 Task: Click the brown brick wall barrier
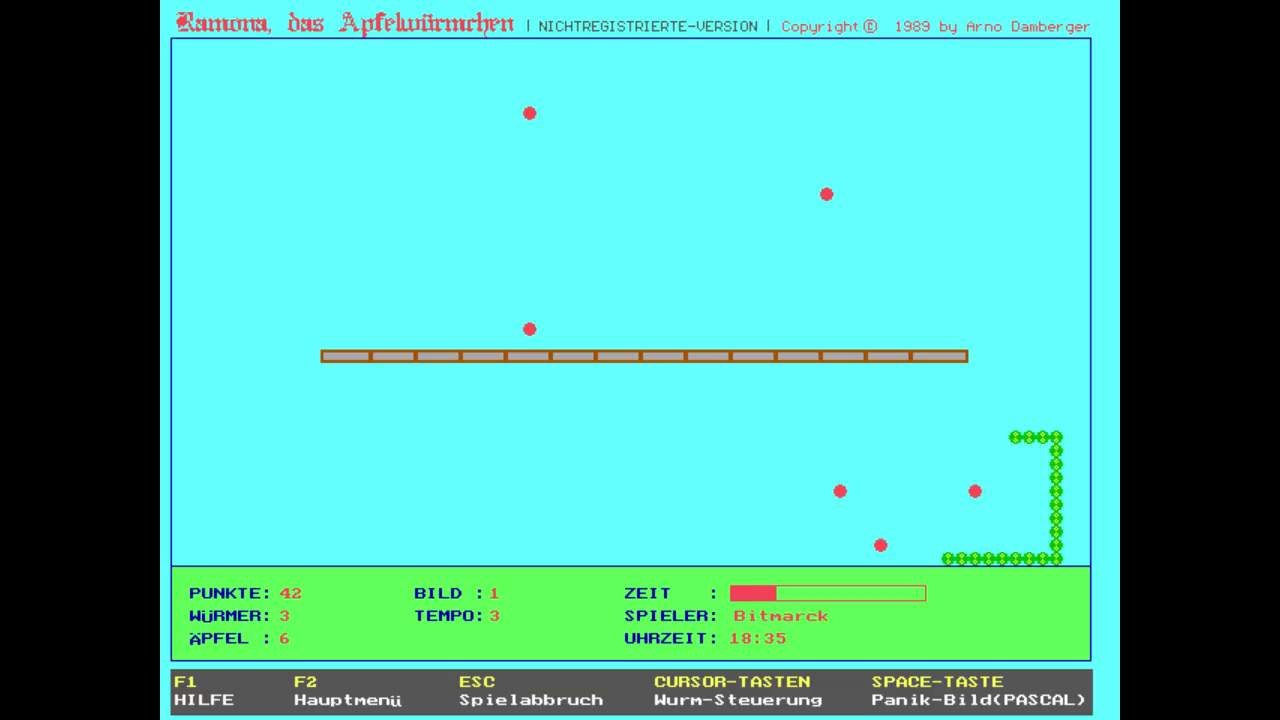tap(644, 356)
